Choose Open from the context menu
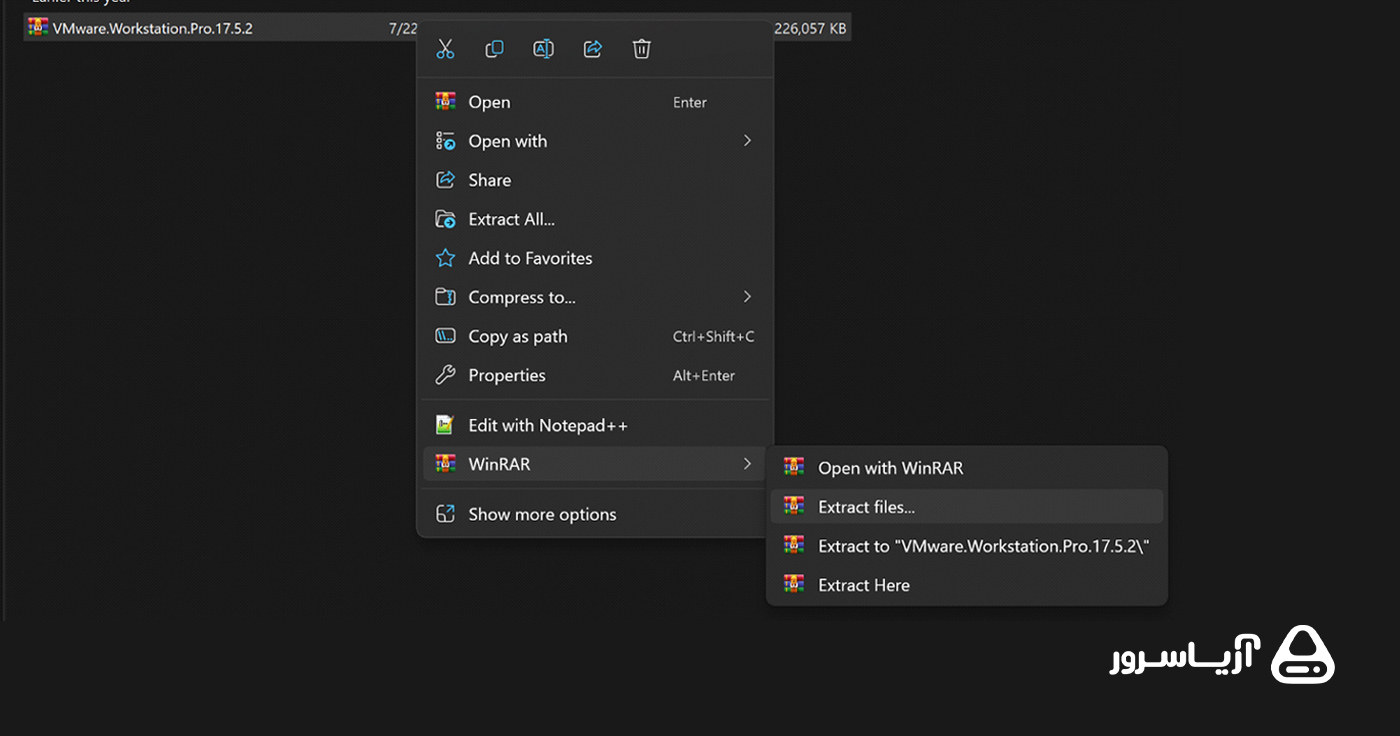This screenshot has height=736, width=1400. [597, 102]
